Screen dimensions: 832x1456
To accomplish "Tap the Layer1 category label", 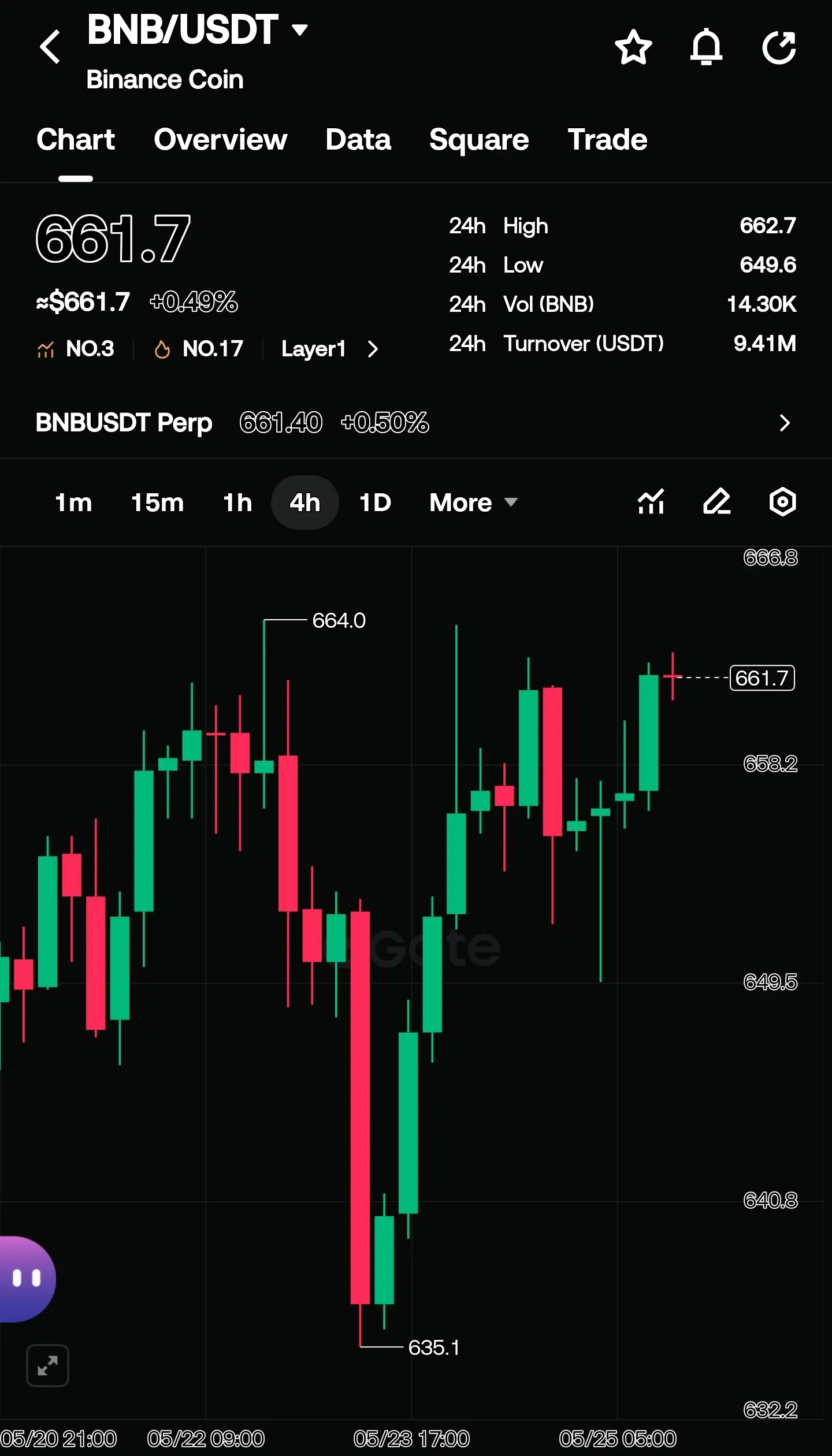I will [314, 349].
